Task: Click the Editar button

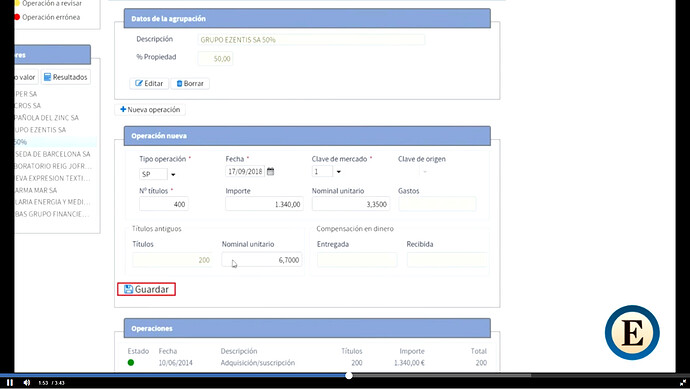Action: click(x=149, y=83)
